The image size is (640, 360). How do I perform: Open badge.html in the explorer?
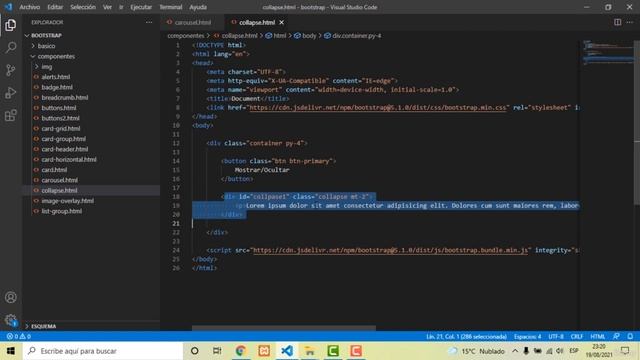coord(57,87)
